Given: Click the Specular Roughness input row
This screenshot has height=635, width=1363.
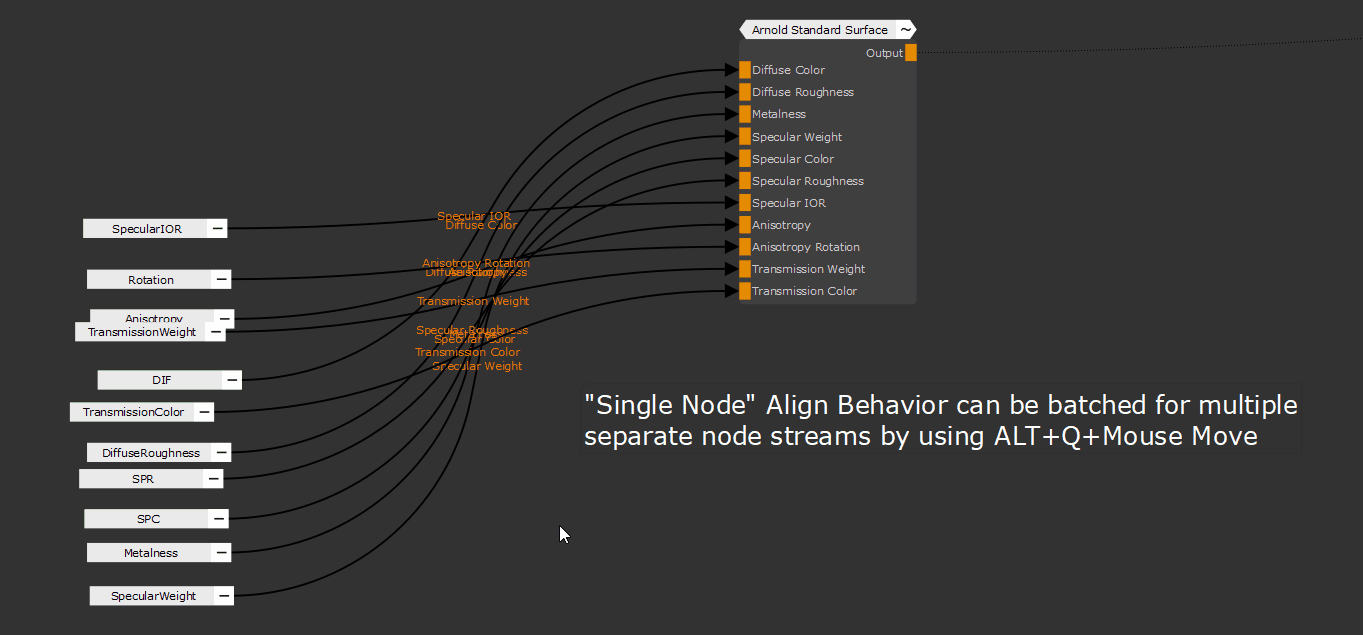Looking at the screenshot, I should (807, 181).
